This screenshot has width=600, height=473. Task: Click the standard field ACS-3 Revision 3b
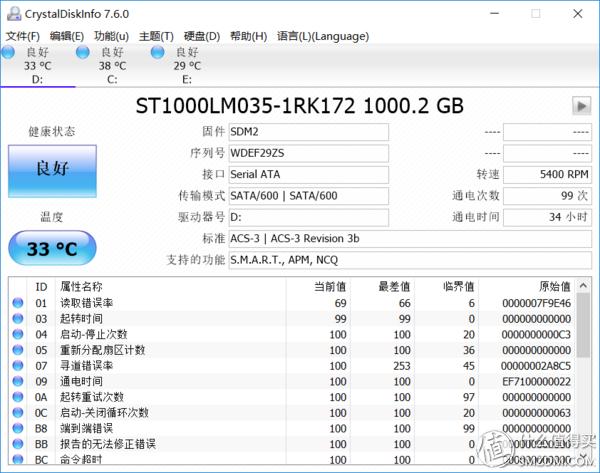[x=410, y=239]
